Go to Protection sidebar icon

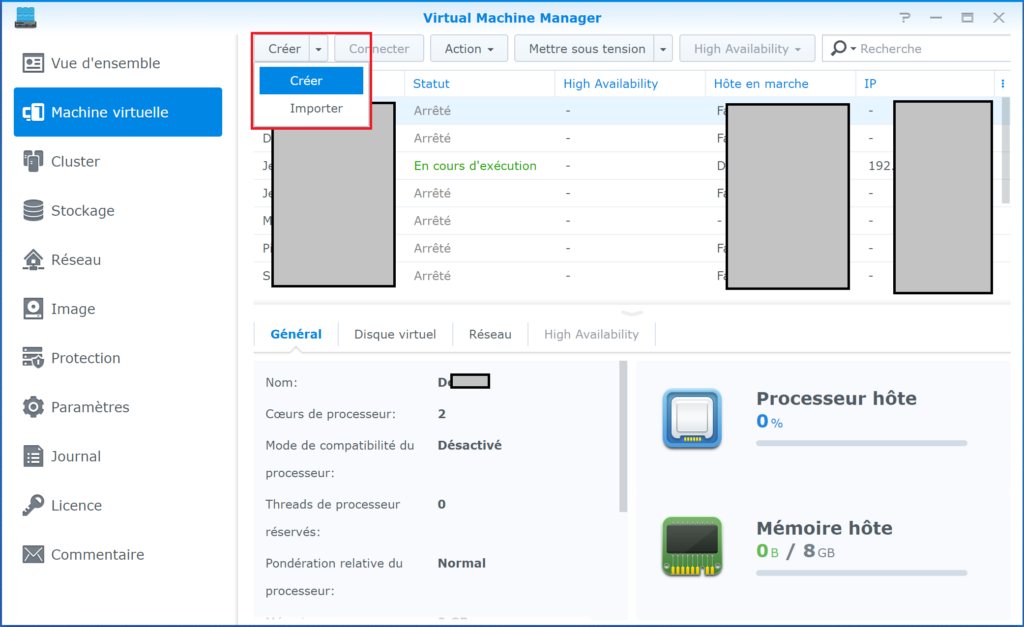(34, 357)
